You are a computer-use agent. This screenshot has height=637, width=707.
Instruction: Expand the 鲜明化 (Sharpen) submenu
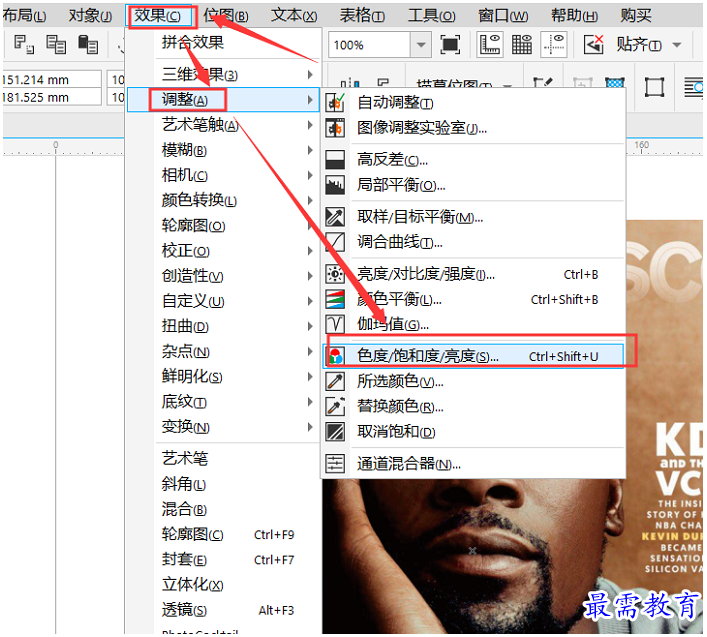coord(224,377)
